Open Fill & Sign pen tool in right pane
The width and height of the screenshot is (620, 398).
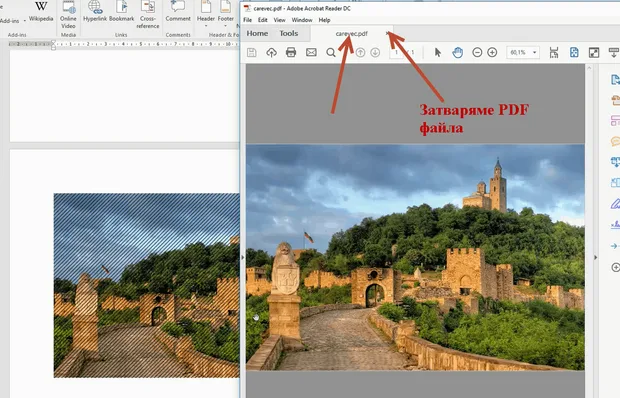(615, 204)
